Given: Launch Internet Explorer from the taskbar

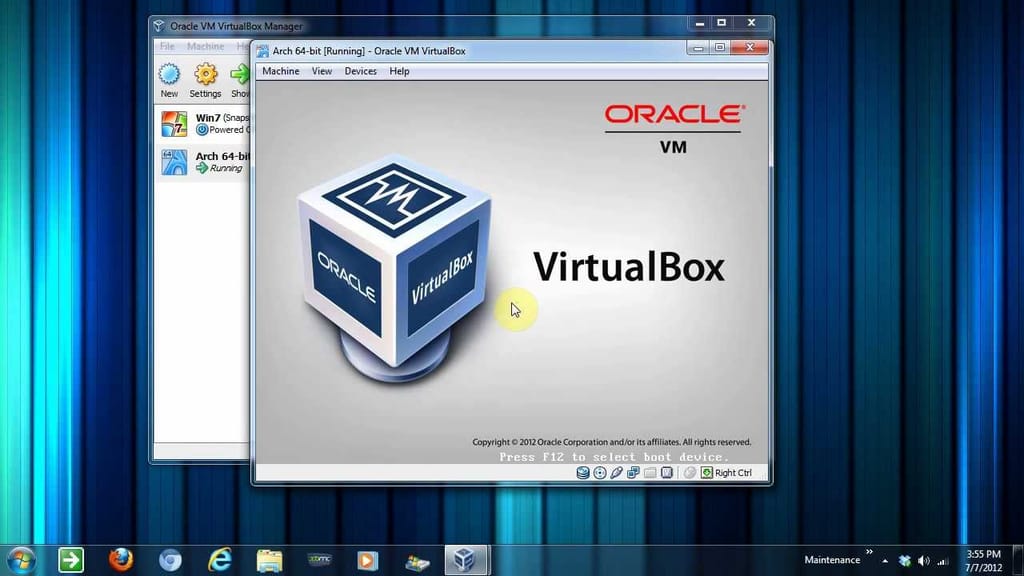Looking at the screenshot, I should 220,560.
